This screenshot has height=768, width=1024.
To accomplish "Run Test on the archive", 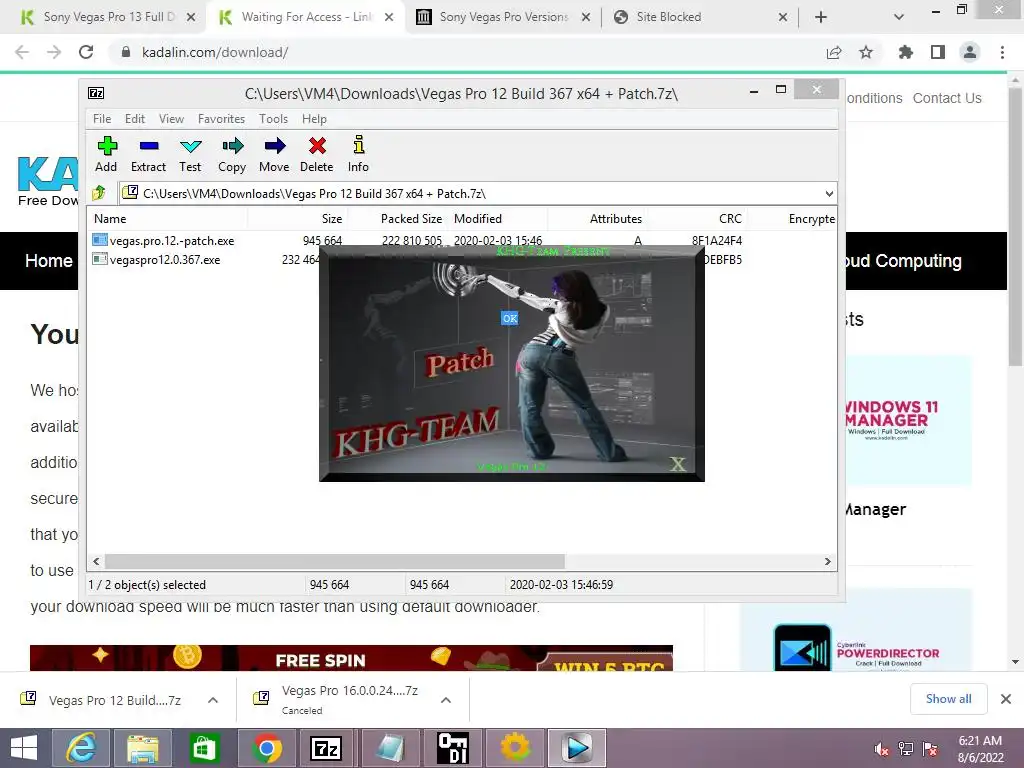I will pyautogui.click(x=190, y=155).
